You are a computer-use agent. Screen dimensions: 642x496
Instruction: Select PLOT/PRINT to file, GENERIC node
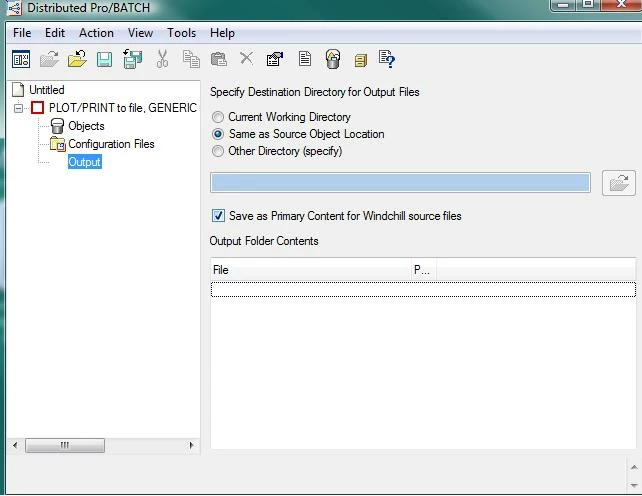click(123, 108)
